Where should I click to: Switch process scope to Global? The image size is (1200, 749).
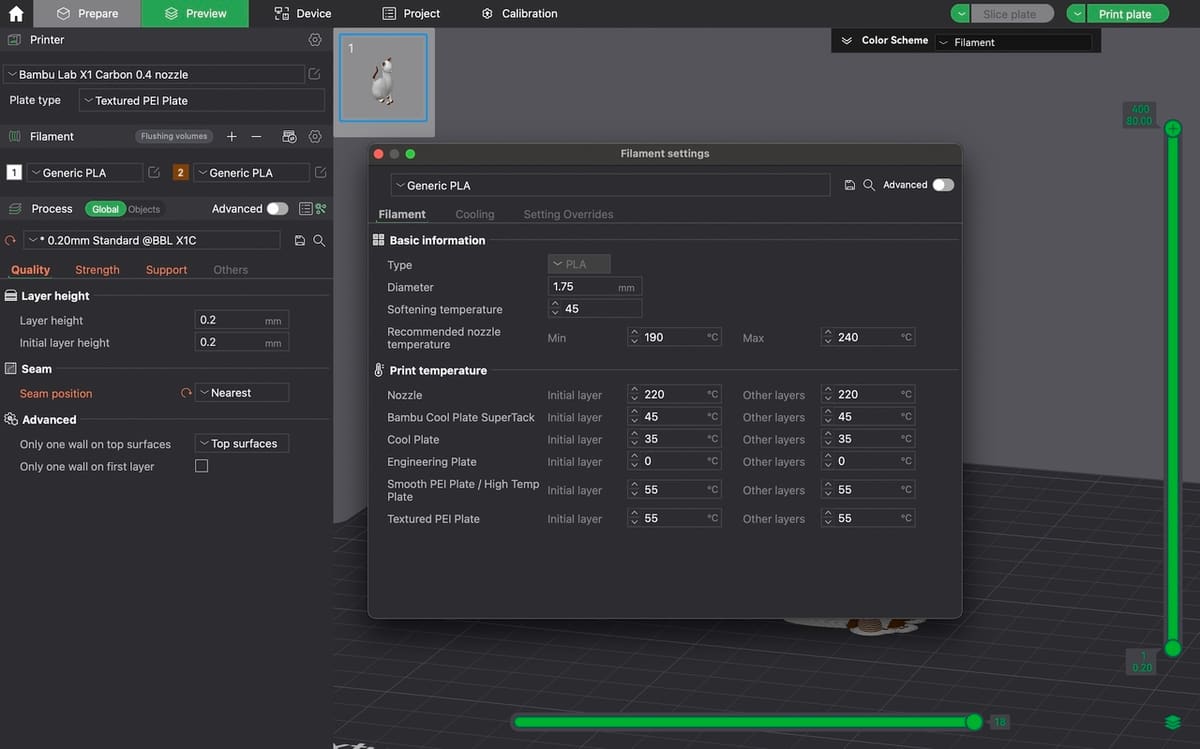pyautogui.click(x=105, y=209)
